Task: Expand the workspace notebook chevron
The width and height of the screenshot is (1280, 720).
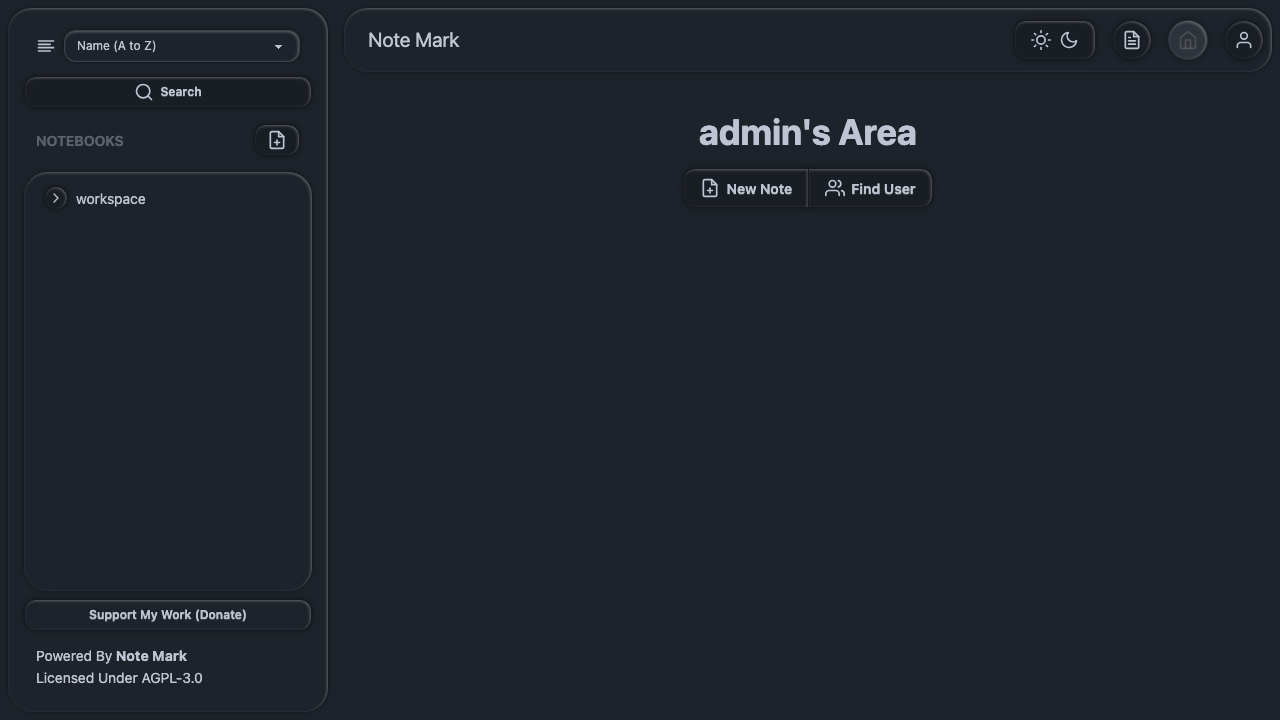Action: pos(56,198)
